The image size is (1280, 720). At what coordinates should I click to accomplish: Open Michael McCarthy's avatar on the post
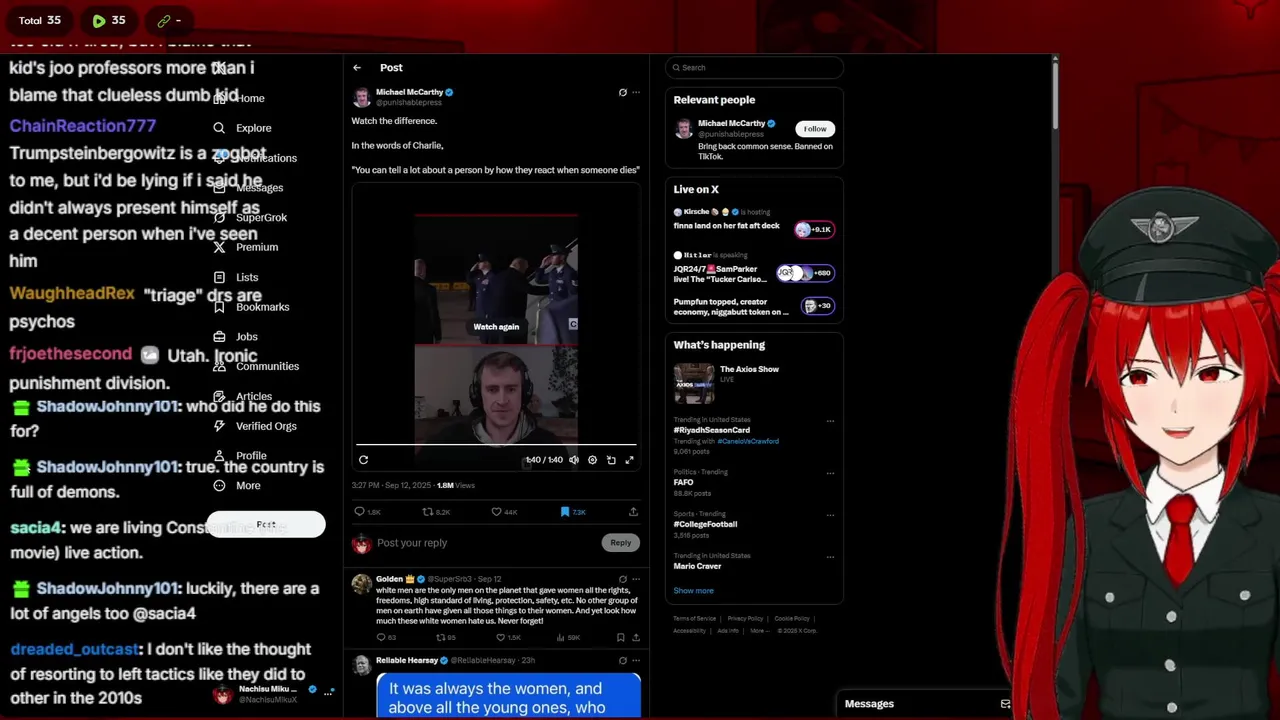point(361,97)
